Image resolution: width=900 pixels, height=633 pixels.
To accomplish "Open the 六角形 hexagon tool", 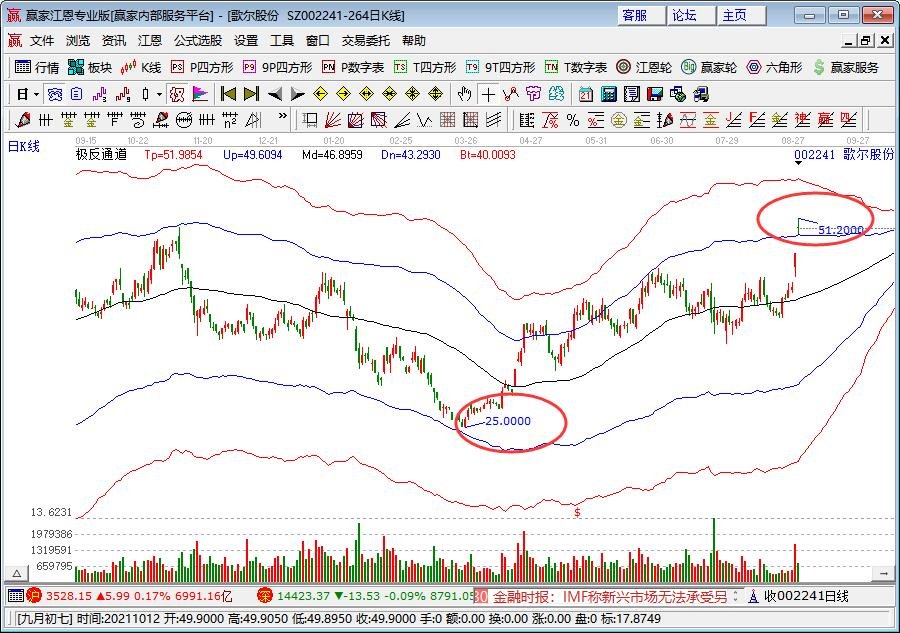I will point(774,67).
